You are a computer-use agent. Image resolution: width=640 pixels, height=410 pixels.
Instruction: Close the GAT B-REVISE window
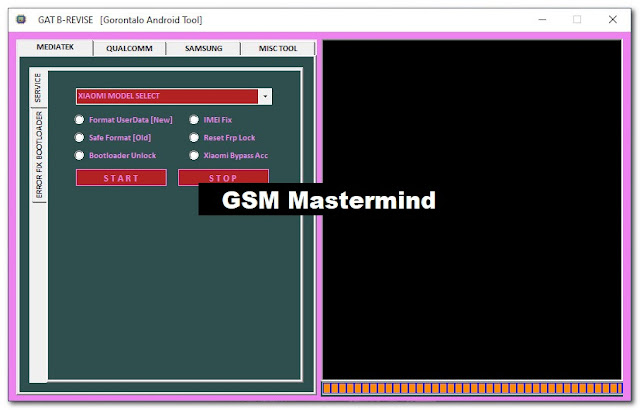point(612,19)
